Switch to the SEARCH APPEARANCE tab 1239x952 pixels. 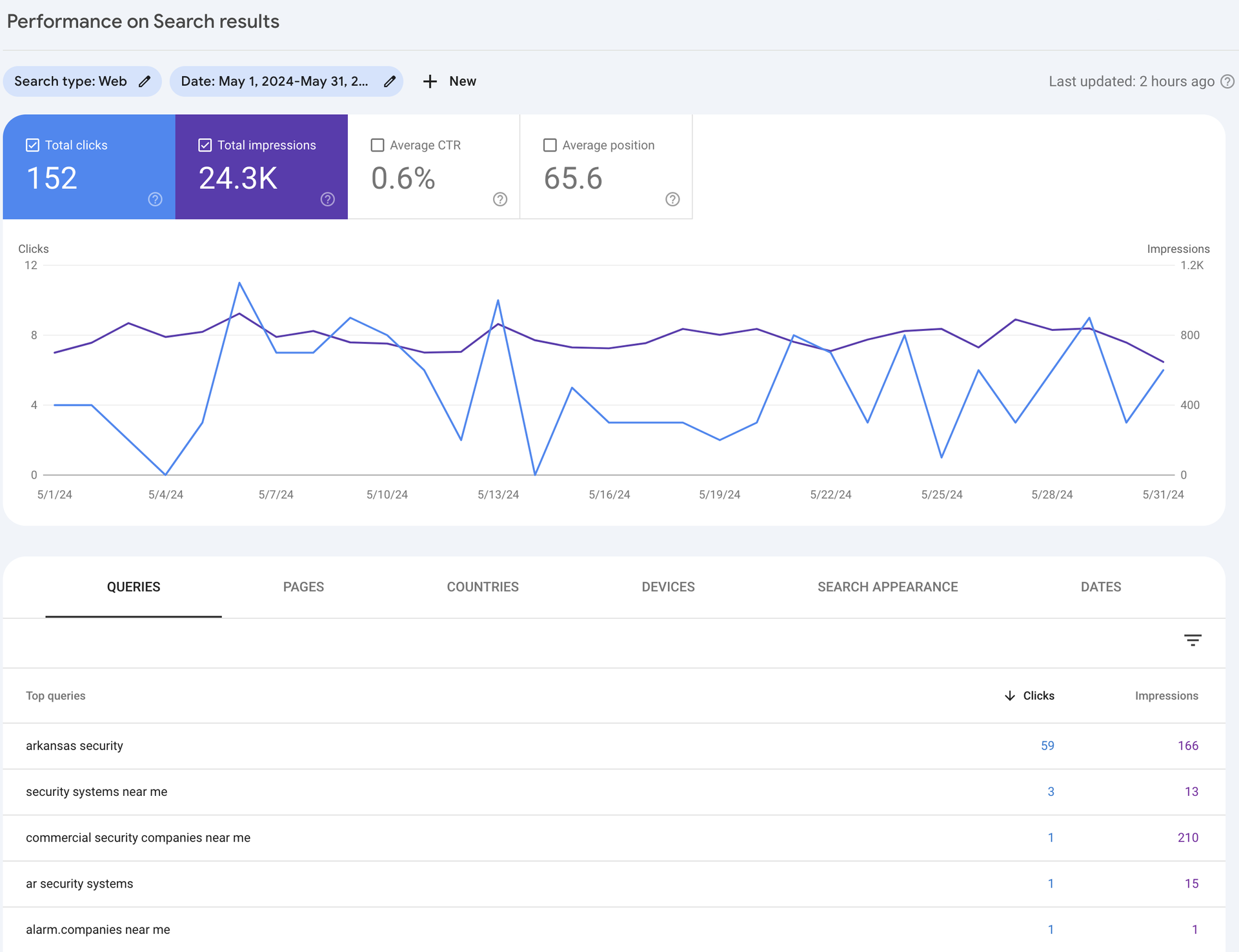887,587
